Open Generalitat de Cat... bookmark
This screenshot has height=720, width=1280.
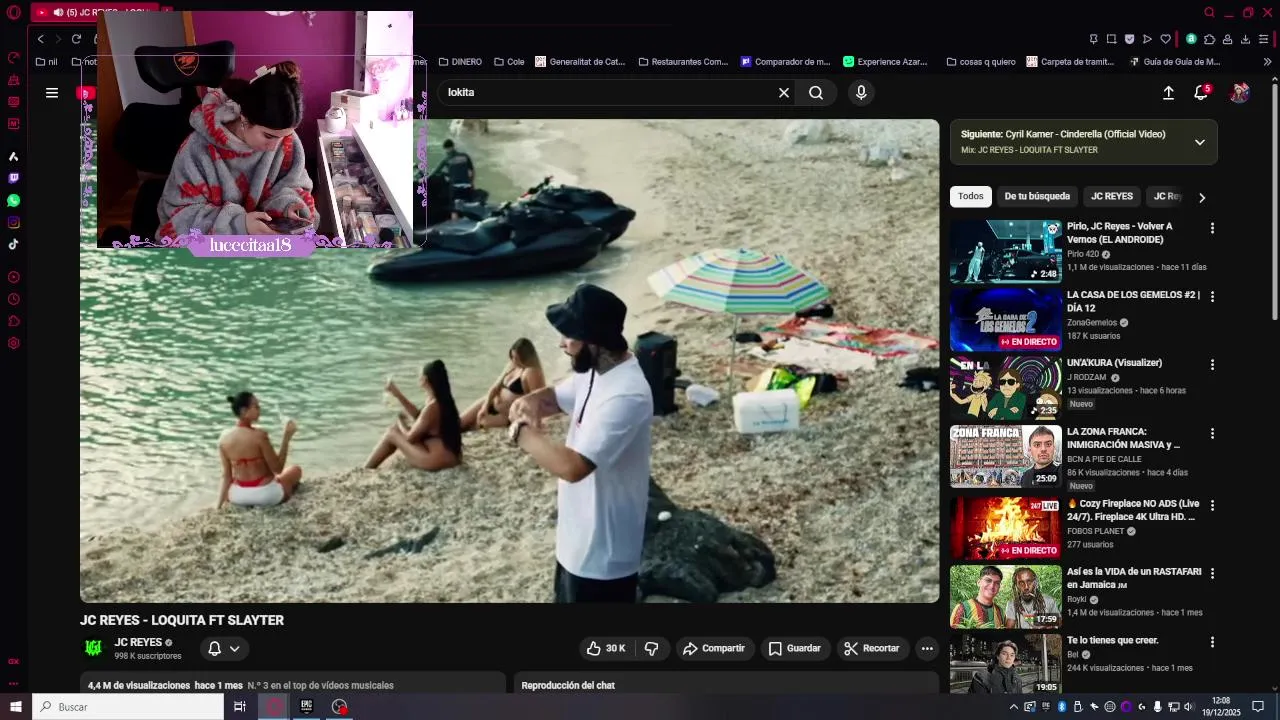(580, 62)
